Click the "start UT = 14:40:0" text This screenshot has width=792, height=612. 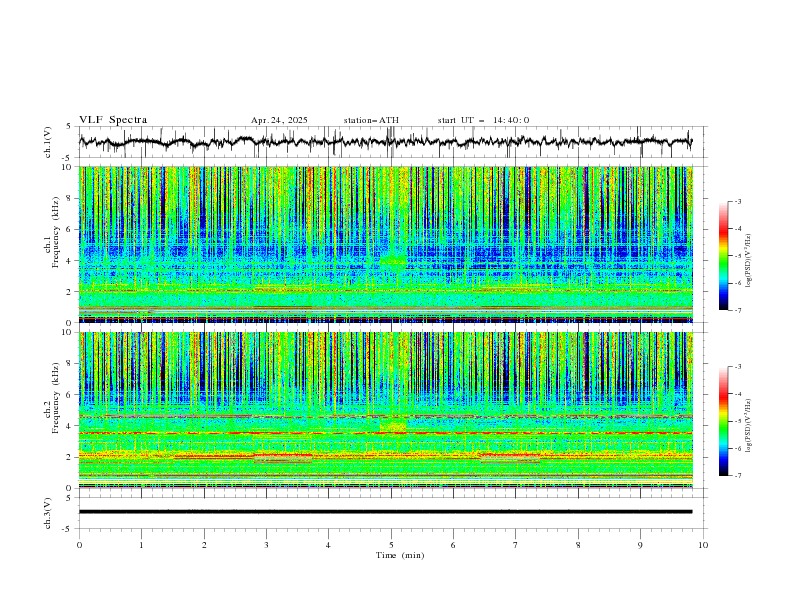point(483,120)
